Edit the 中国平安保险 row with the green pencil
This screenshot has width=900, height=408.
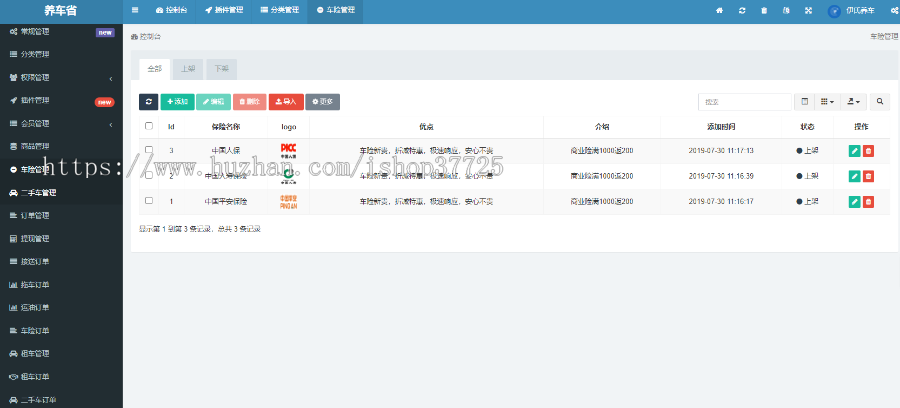coord(855,201)
